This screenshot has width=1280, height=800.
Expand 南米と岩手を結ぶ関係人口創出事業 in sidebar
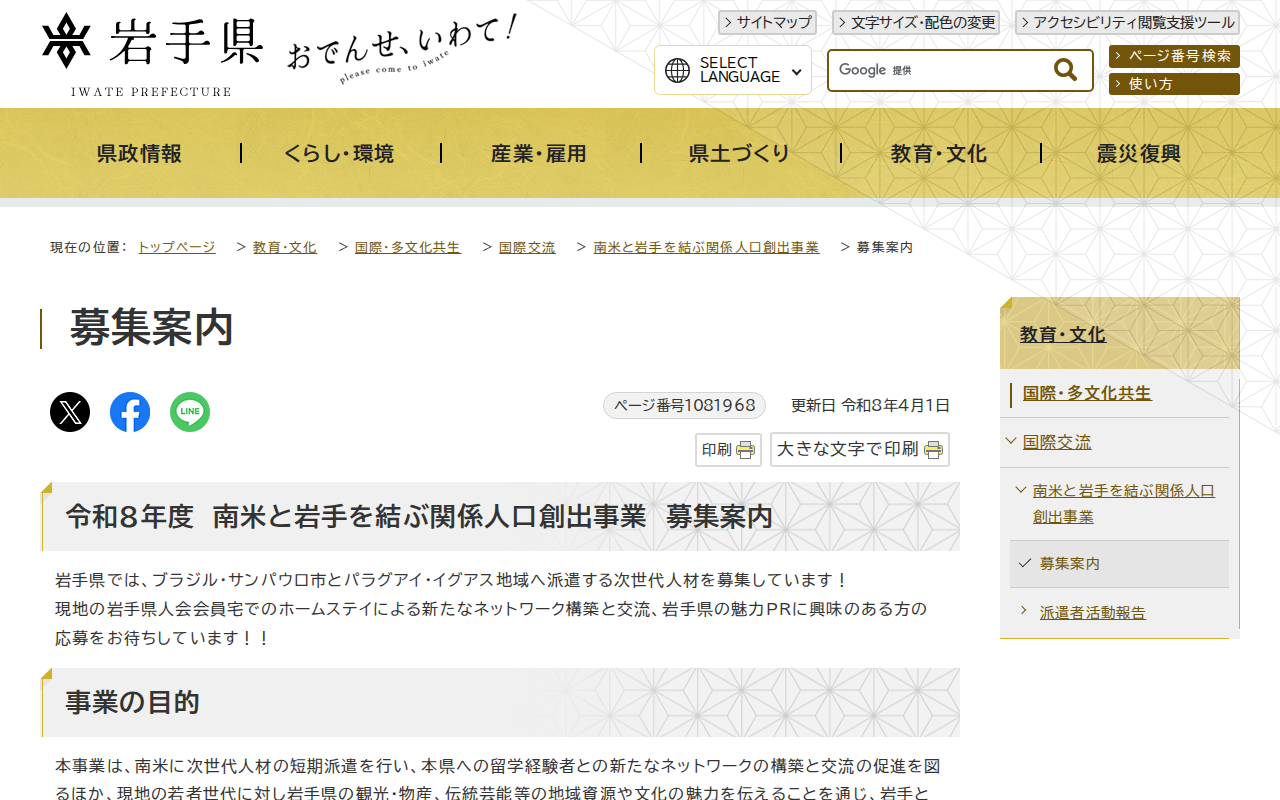tap(1020, 492)
